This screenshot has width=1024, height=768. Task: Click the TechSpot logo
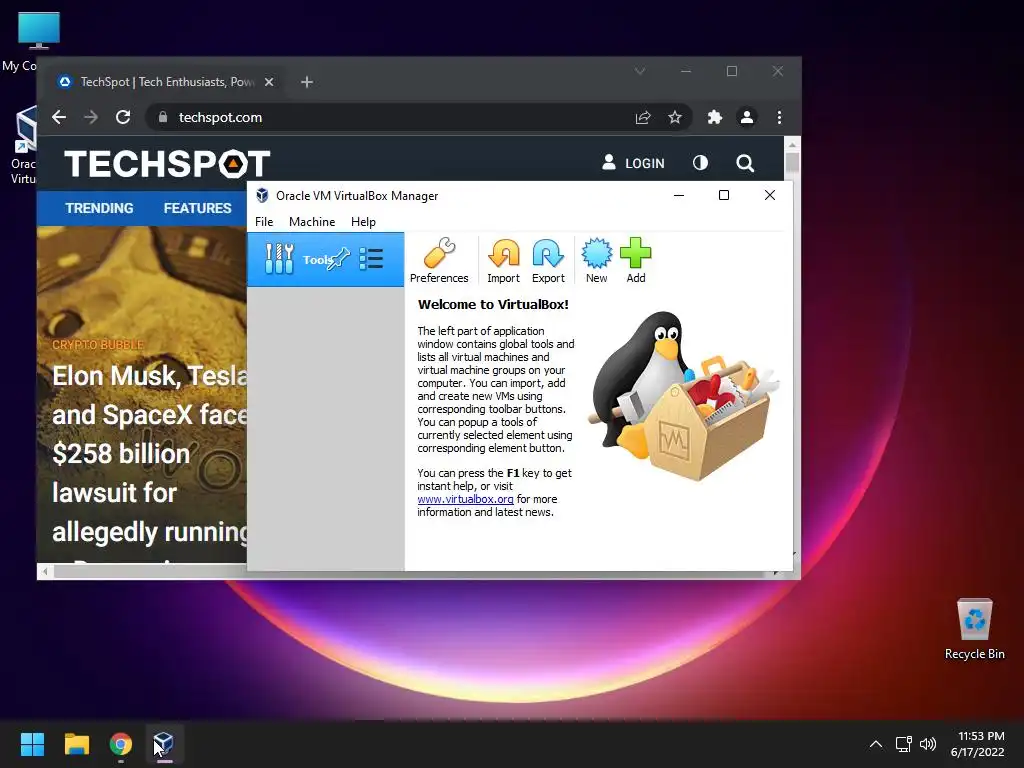click(x=167, y=163)
